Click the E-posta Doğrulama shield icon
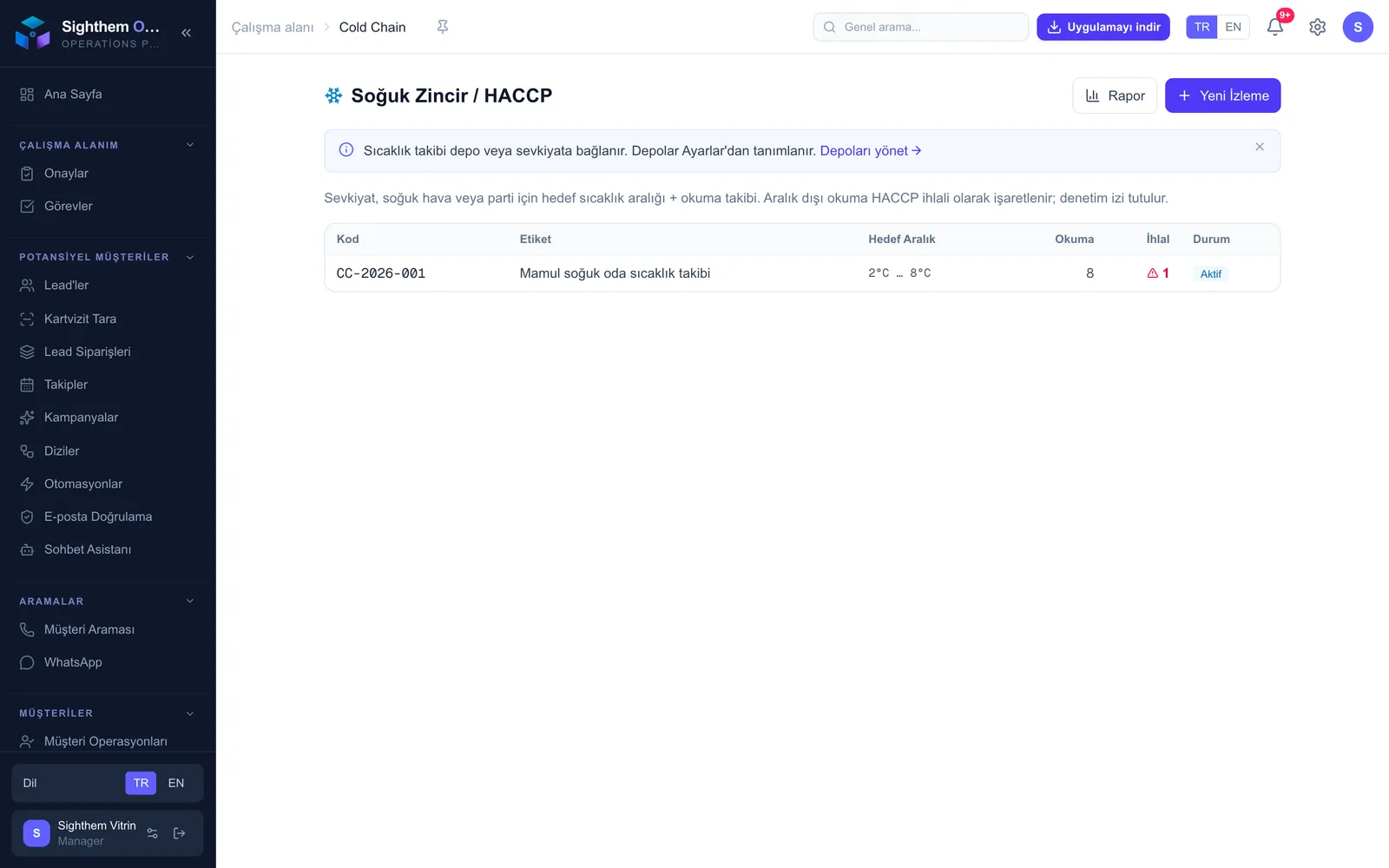The height and width of the screenshot is (868, 1389). coord(27,516)
